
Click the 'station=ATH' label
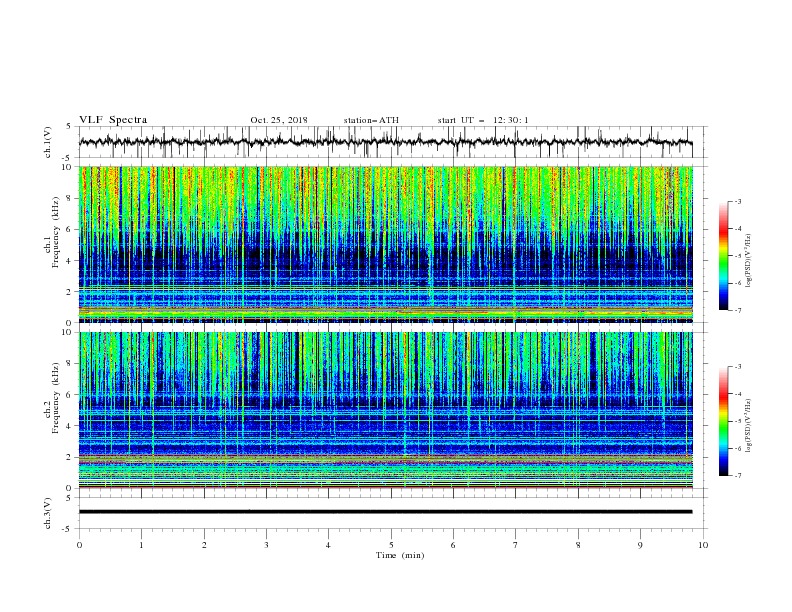coord(371,120)
